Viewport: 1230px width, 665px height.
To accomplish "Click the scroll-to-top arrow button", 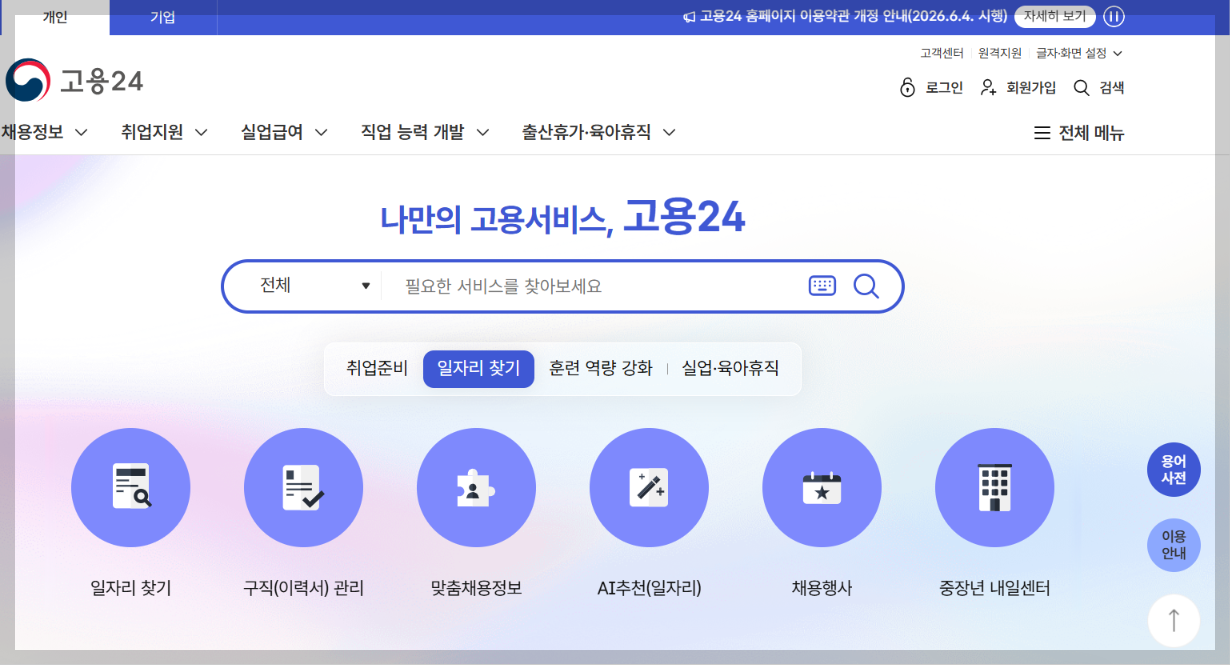I will coord(1174,620).
